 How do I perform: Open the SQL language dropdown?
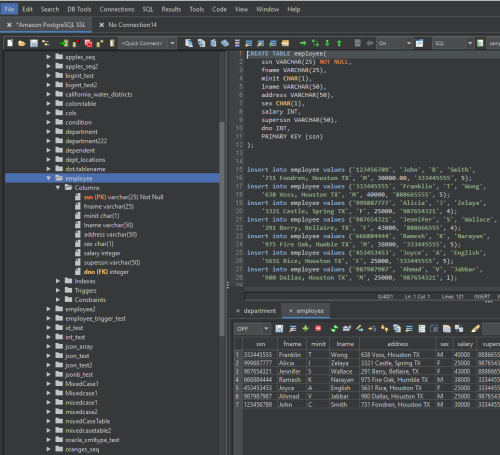(x=470, y=43)
